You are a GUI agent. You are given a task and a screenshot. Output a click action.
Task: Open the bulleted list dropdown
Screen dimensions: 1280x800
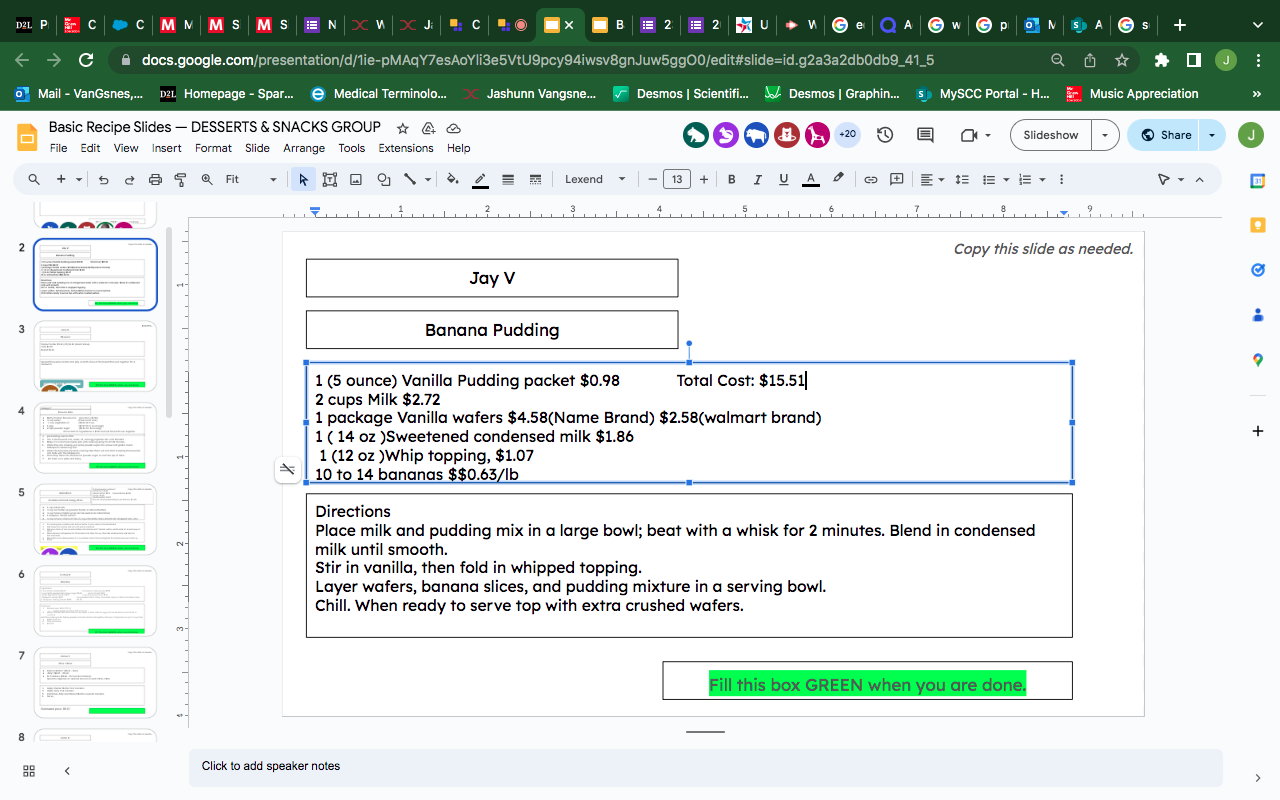994,179
